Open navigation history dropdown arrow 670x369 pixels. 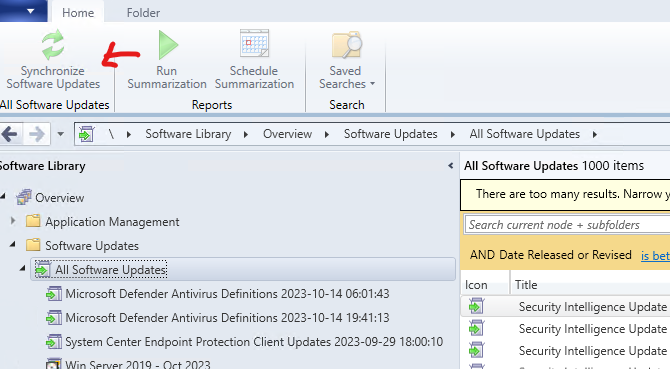[61, 135]
